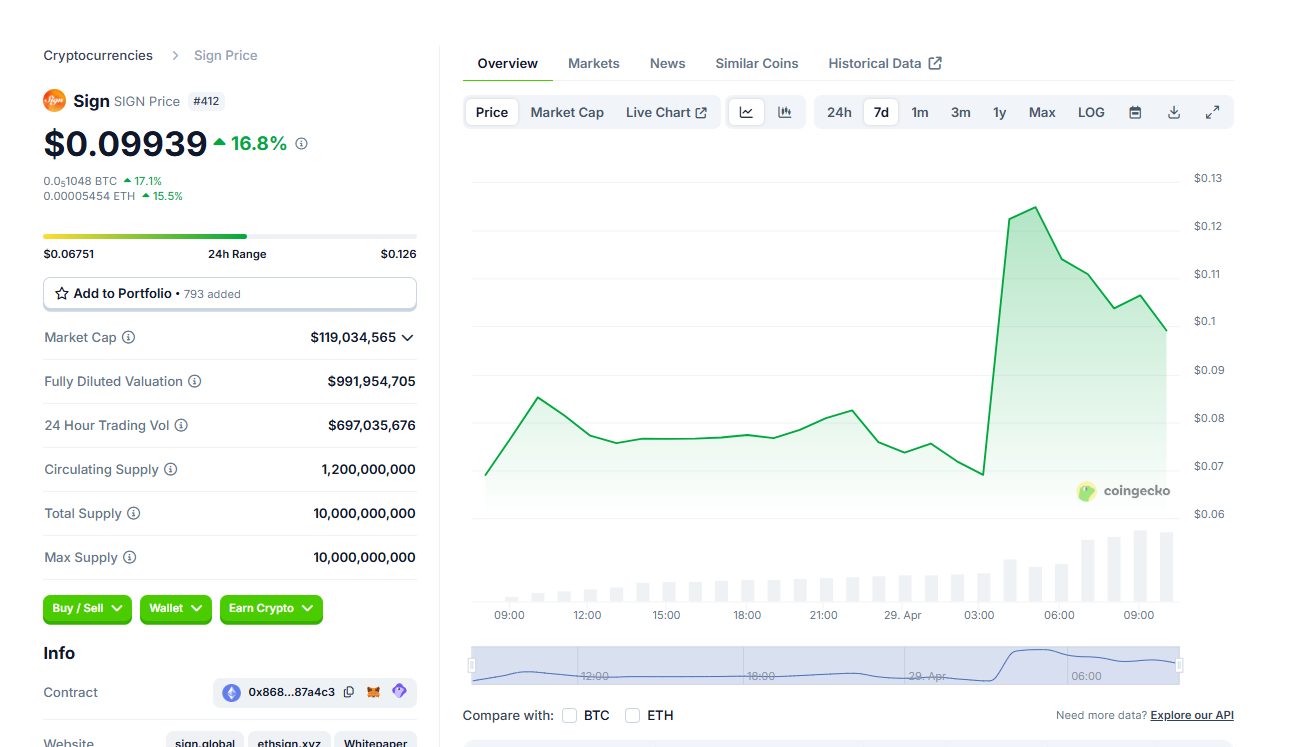1306x747 pixels.
Task: Open the calendar date range picker
Action: [1135, 112]
